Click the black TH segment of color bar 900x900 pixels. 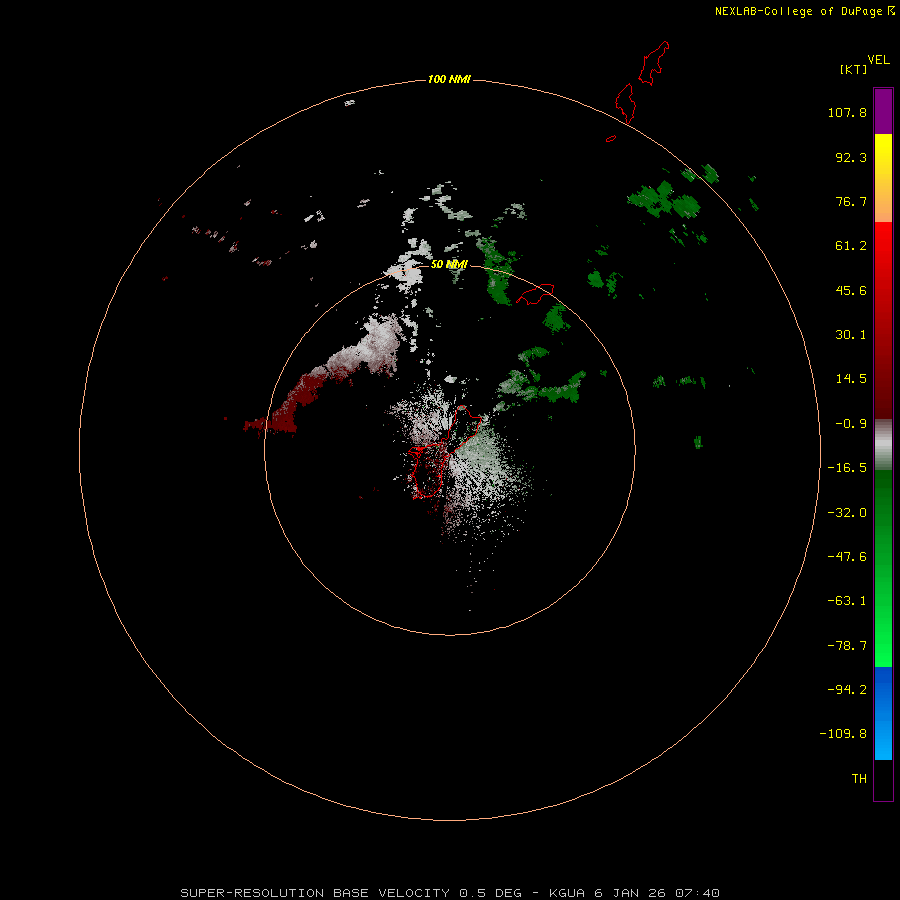(883, 780)
